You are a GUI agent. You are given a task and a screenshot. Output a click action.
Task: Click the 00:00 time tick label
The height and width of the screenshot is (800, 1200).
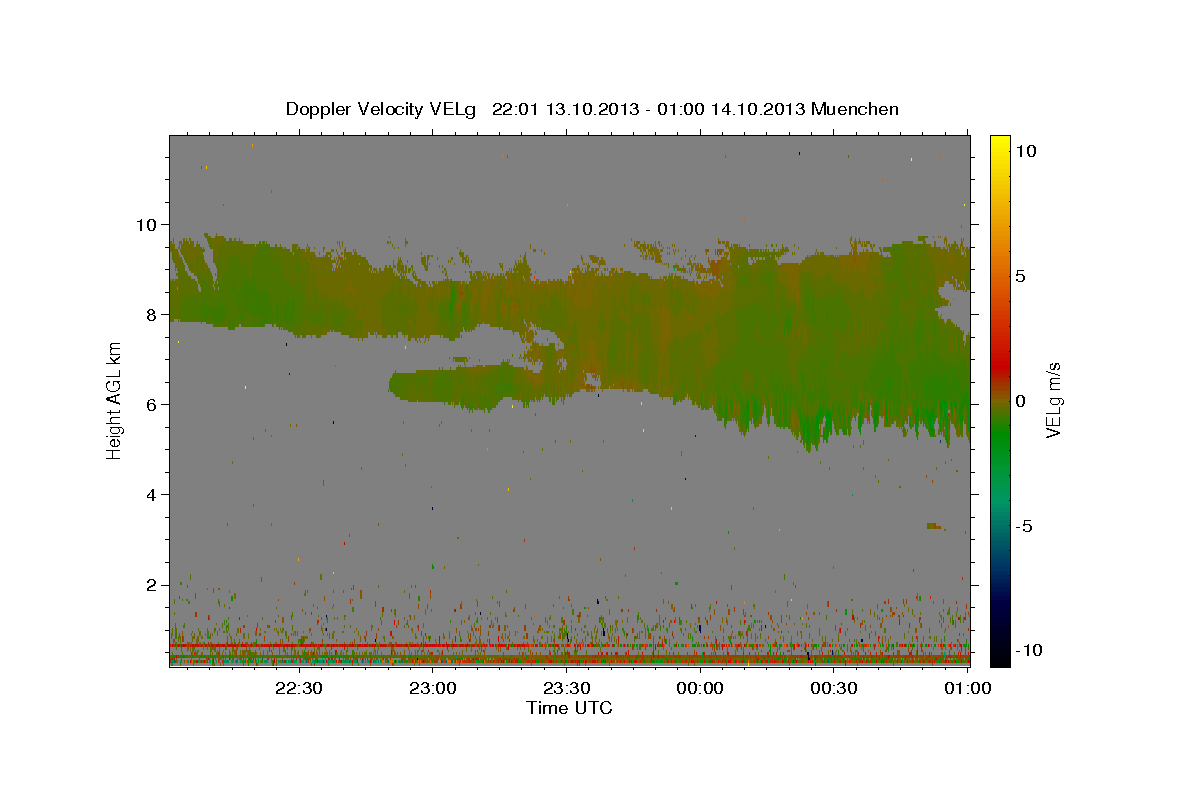700,689
